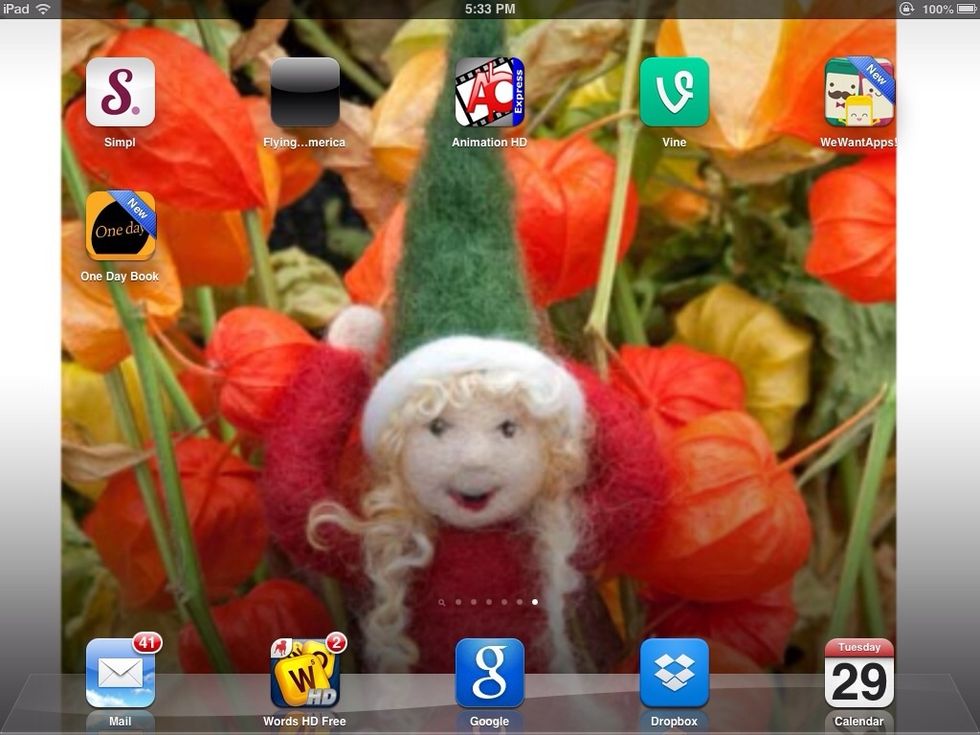The height and width of the screenshot is (735, 980).
Task: Tap the Wi-Fi signal icon
Action: coord(43,9)
